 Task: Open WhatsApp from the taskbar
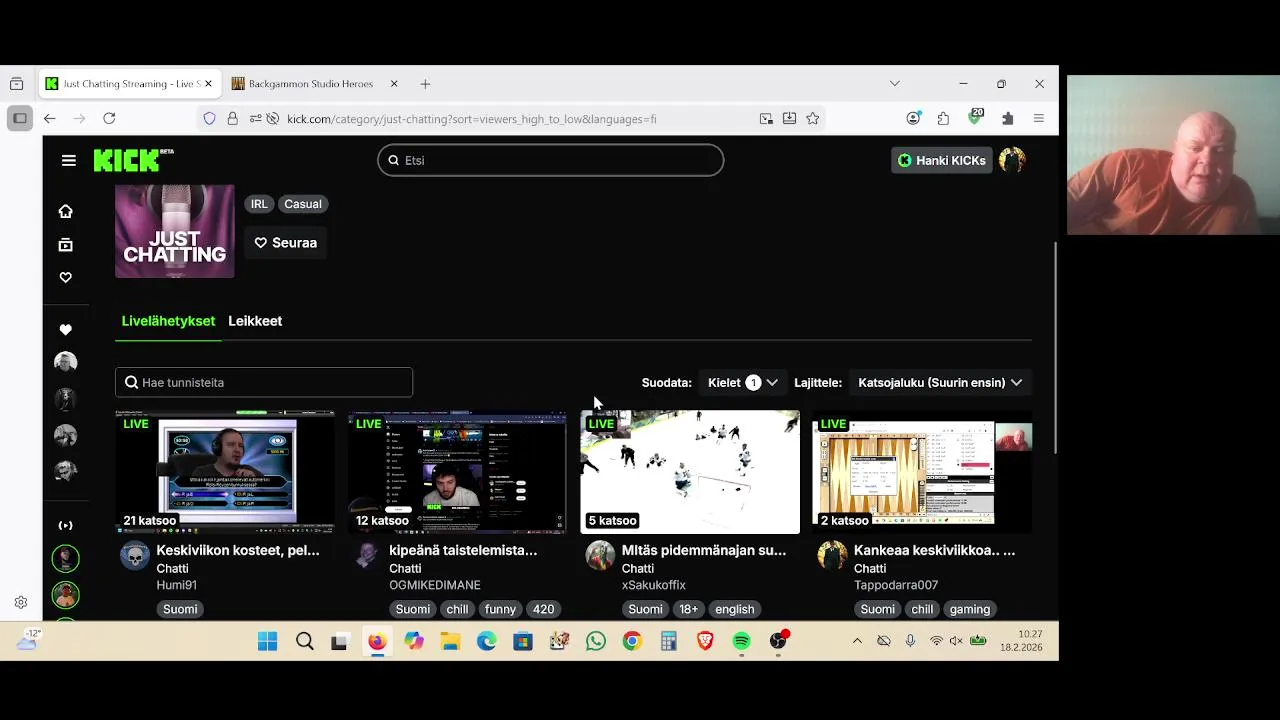(x=596, y=641)
